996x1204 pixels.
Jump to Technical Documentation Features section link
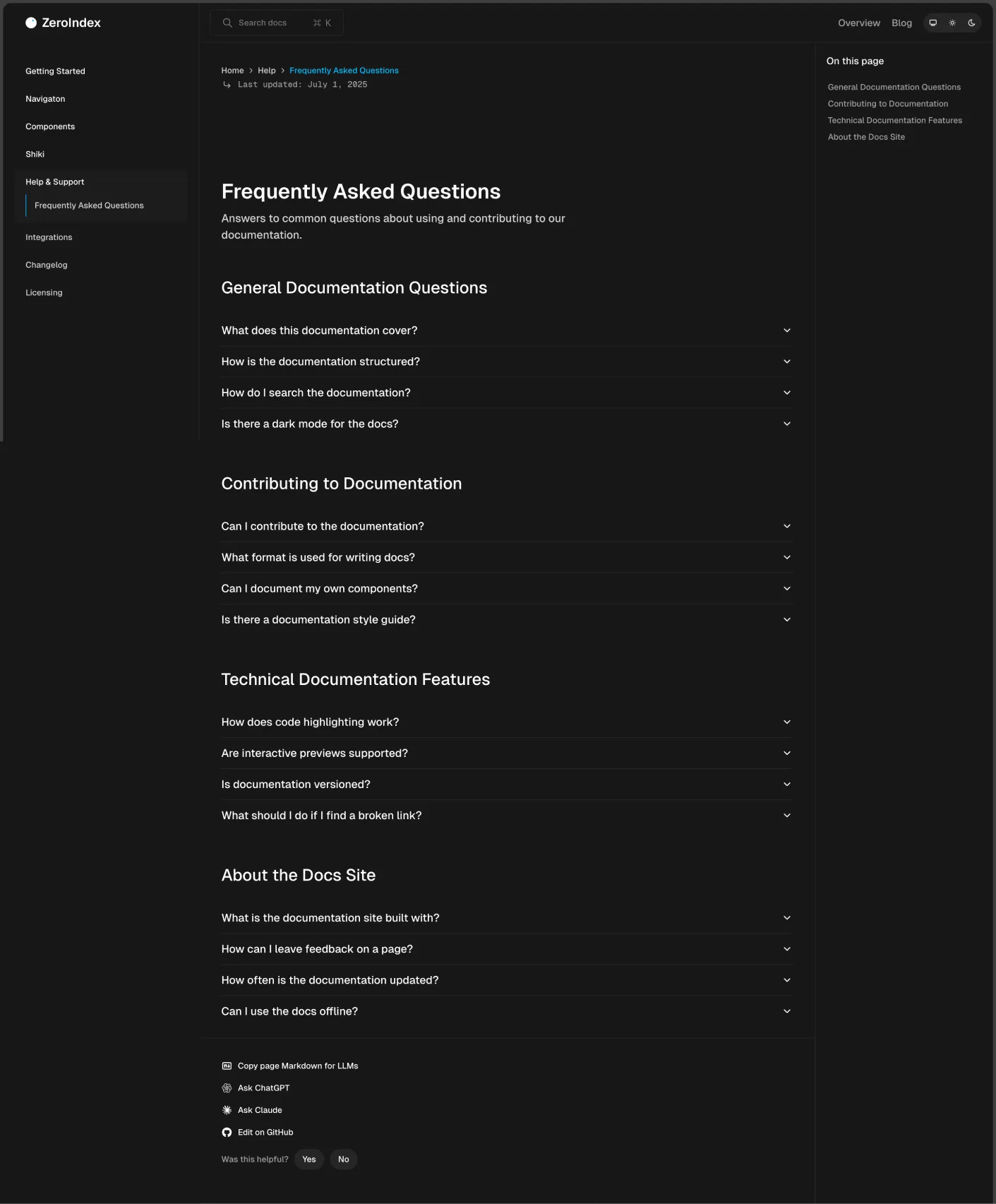pyautogui.click(x=895, y=120)
